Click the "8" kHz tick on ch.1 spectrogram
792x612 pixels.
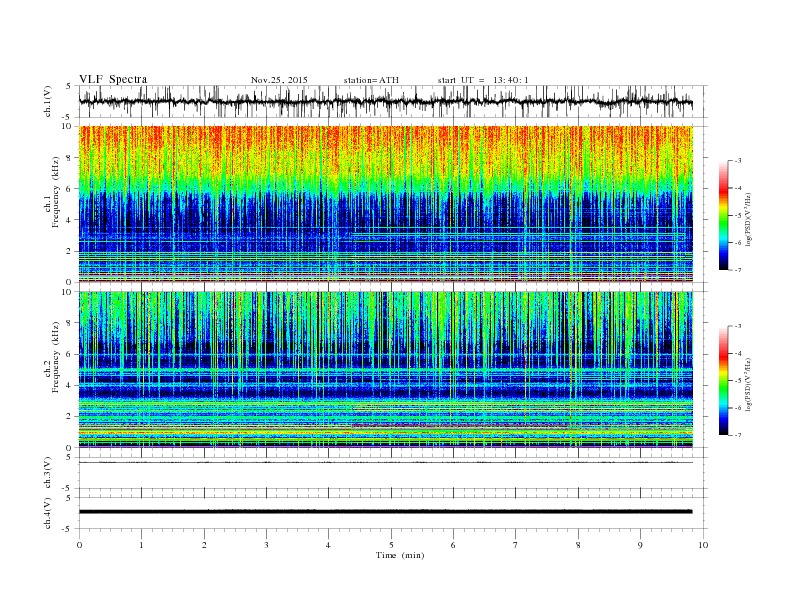click(x=69, y=158)
